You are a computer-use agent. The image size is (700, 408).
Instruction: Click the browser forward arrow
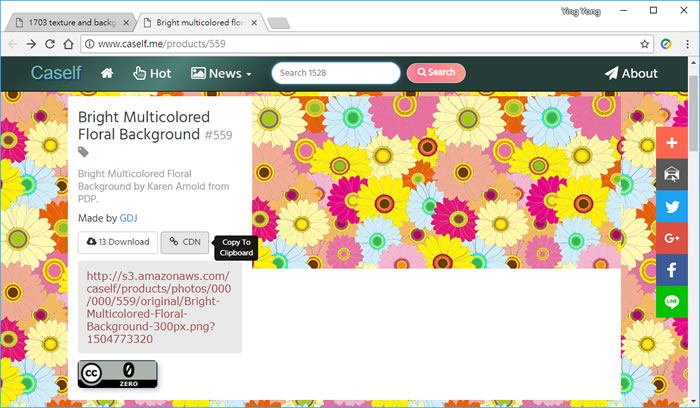(x=31, y=44)
